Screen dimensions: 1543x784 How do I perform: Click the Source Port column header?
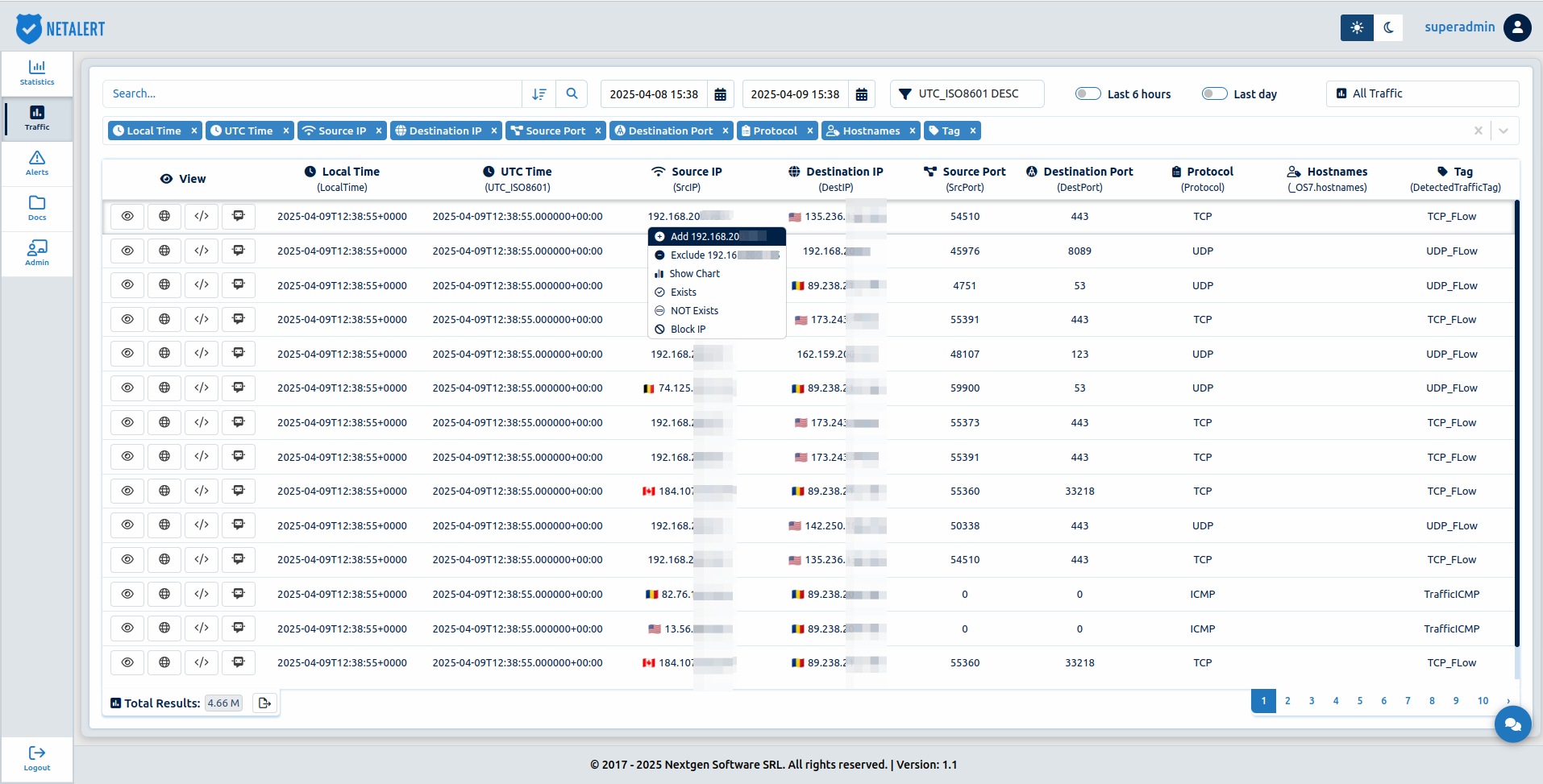[965, 179]
